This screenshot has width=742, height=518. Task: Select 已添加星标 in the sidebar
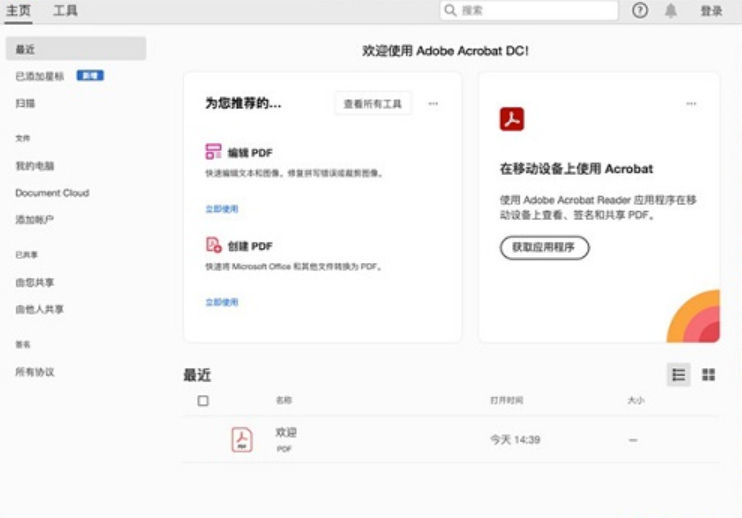[x=40, y=76]
